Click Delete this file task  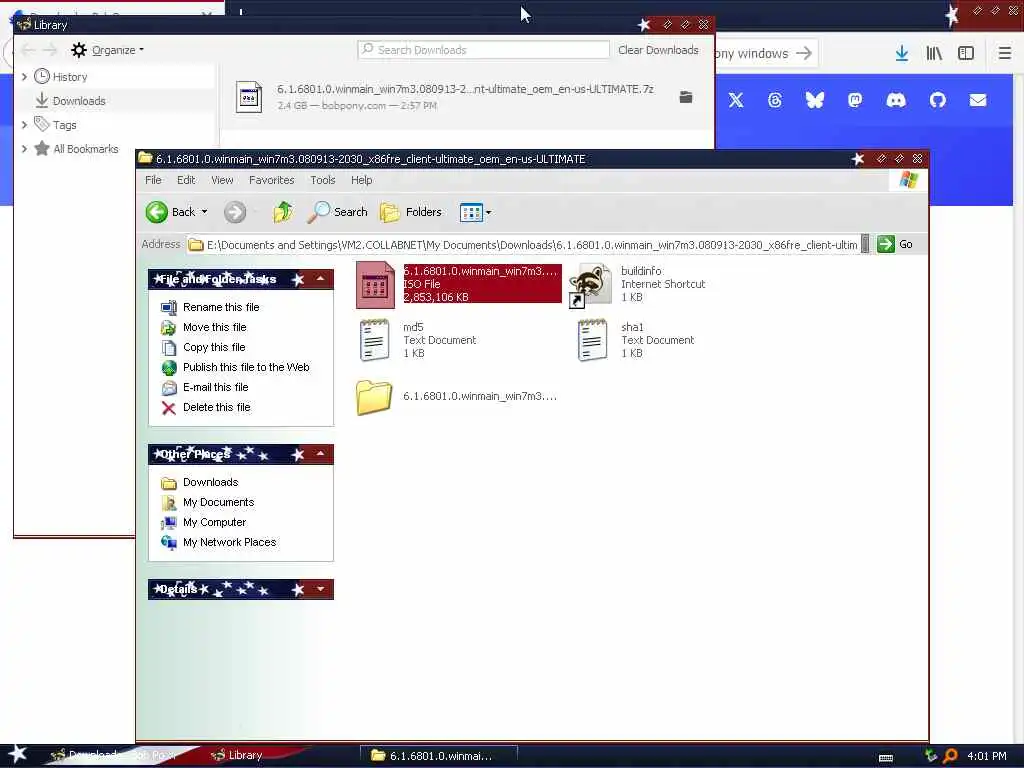click(x=217, y=408)
